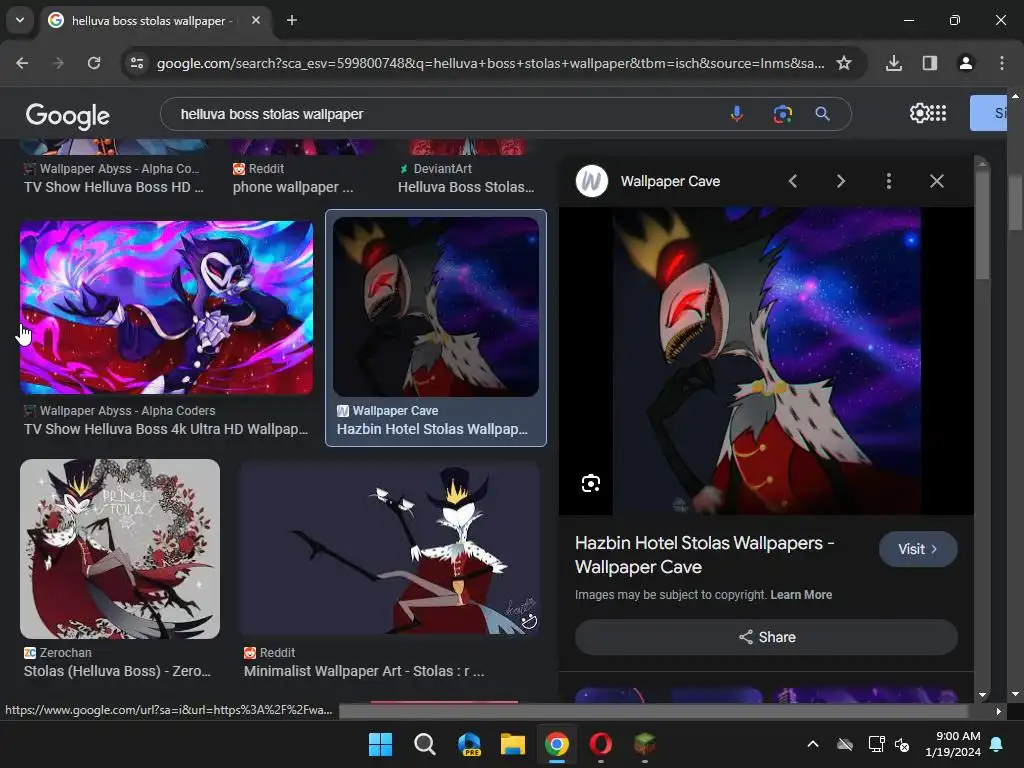Share this image result
1024x768 pixels.
pos(766,637)
